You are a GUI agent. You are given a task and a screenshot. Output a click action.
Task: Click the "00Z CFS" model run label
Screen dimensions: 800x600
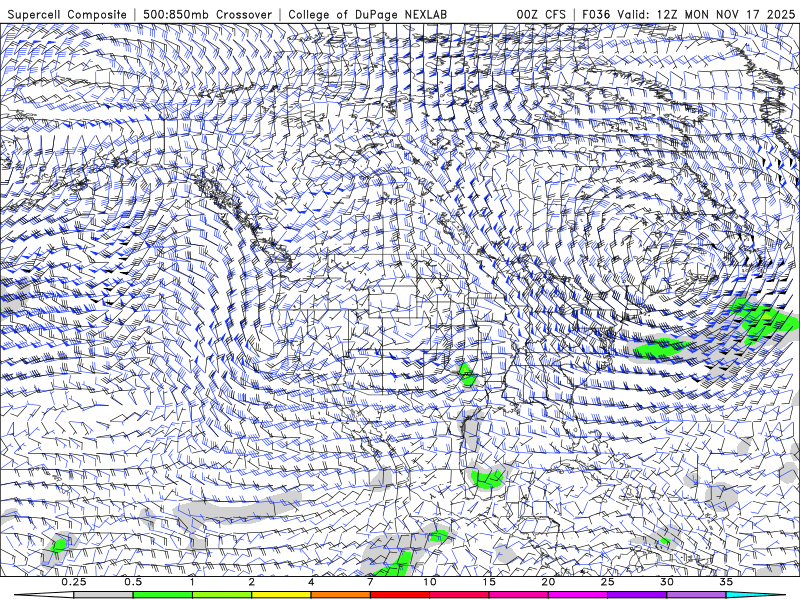click(x=541, y=14)
